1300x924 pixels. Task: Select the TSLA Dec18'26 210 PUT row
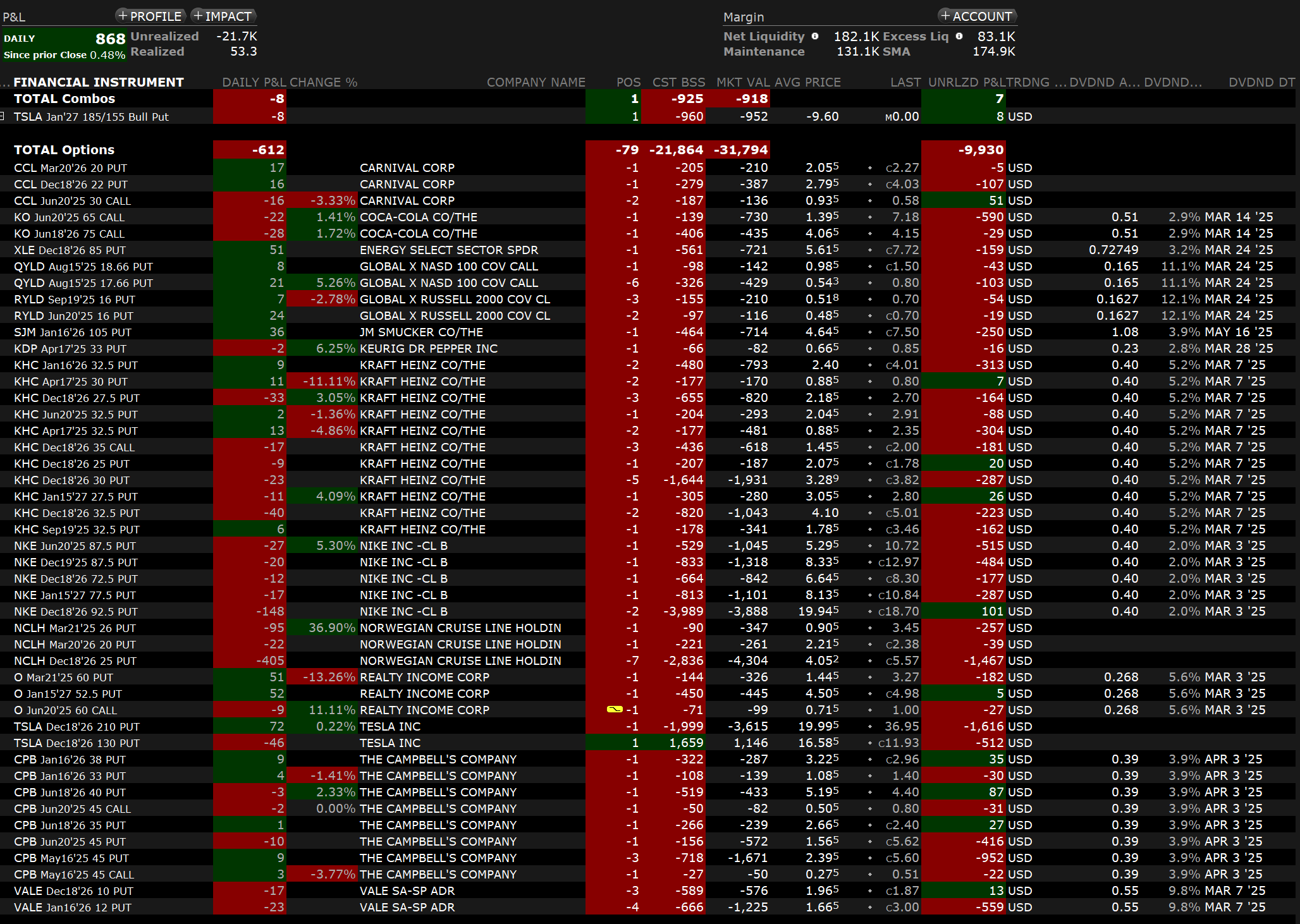(647, 726)
